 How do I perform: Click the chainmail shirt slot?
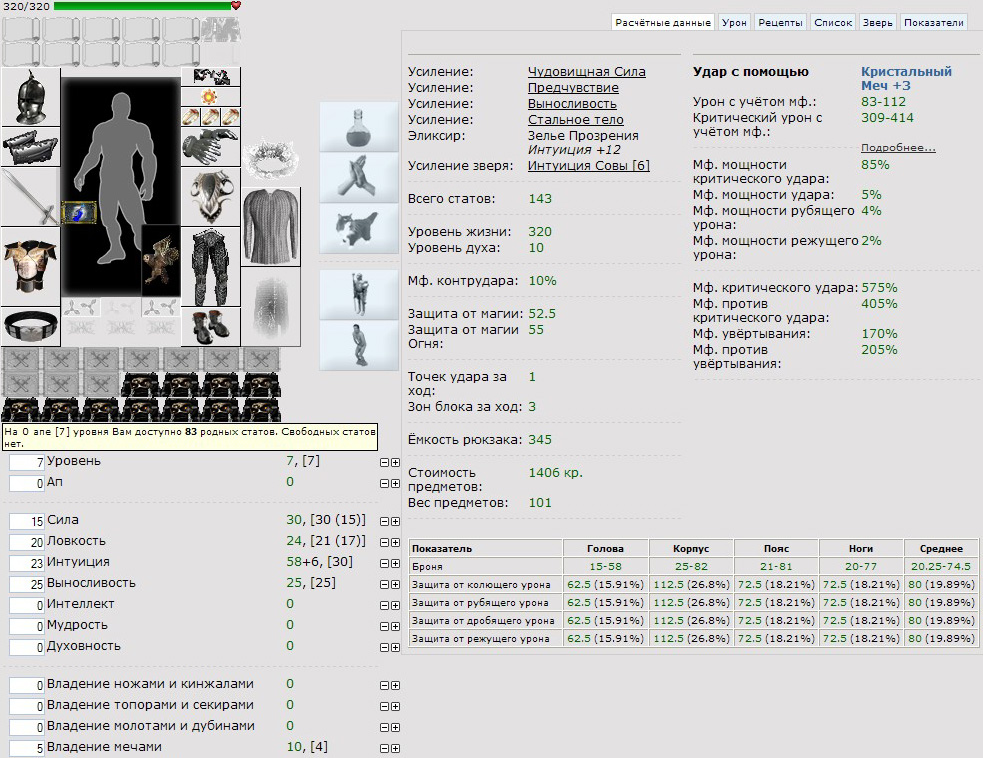tap(271, 226)
